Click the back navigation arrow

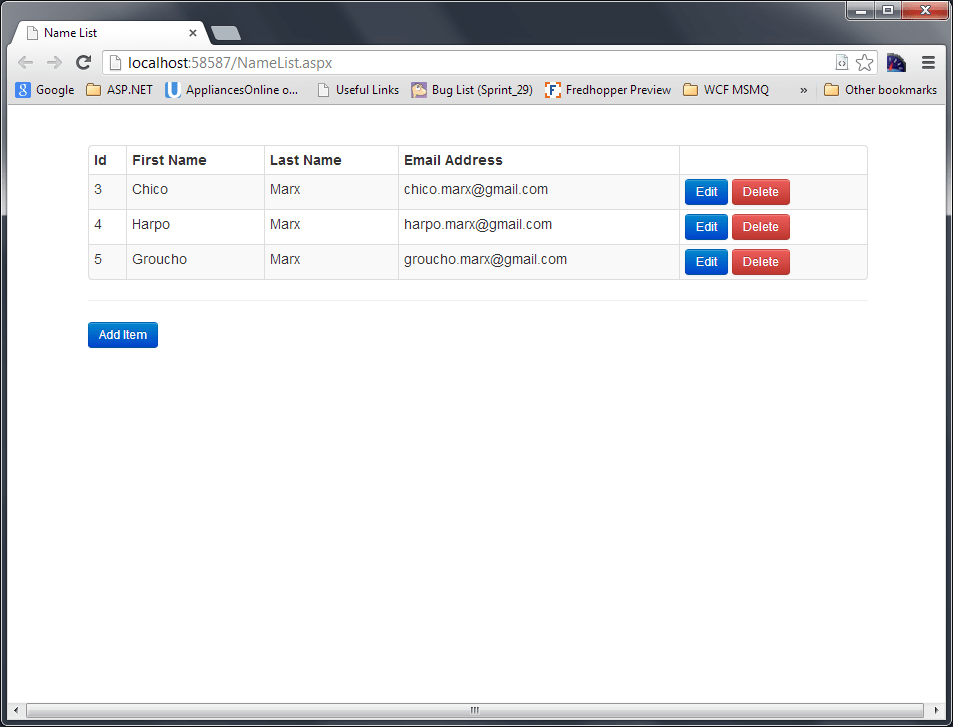[25, 62]
